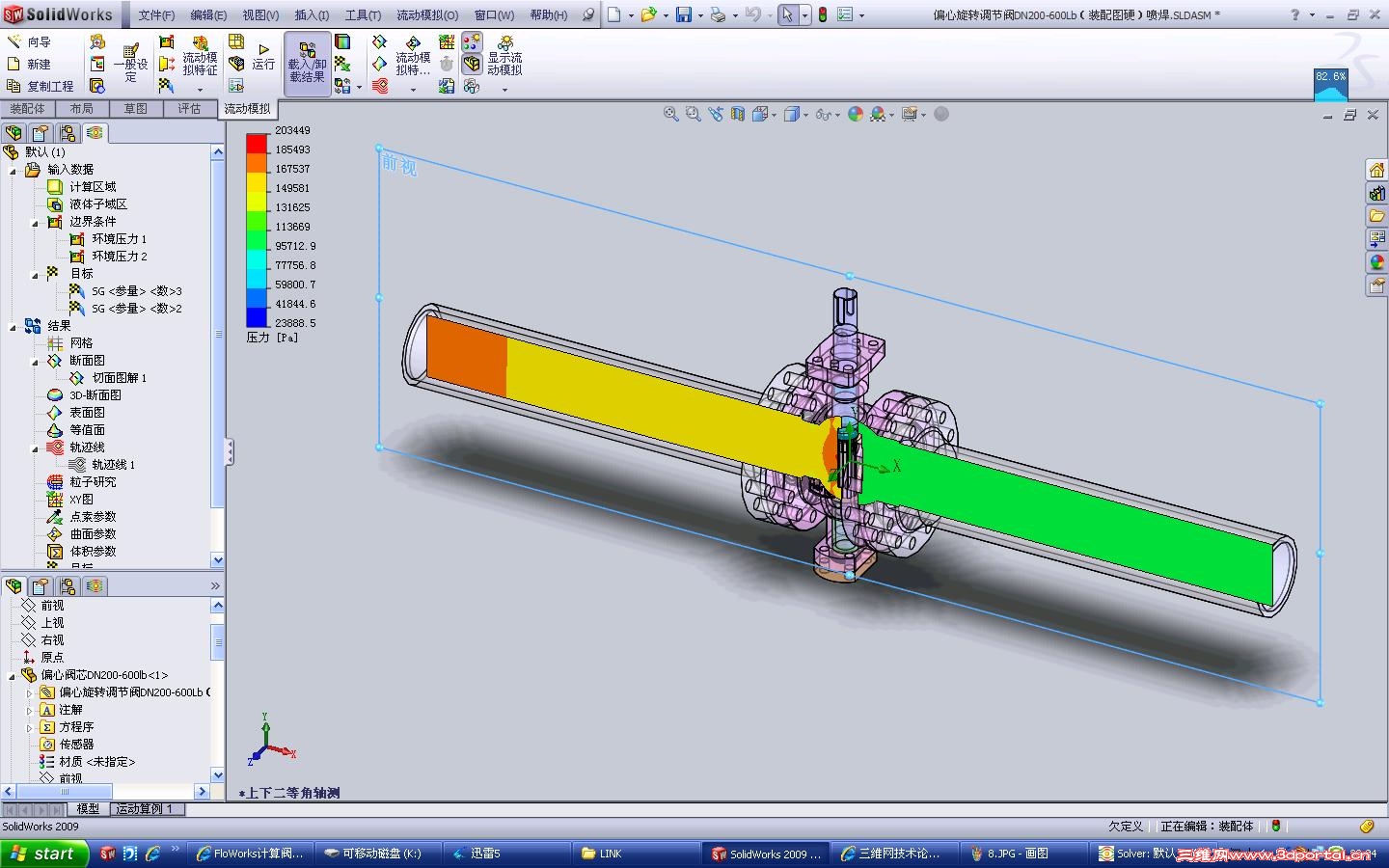Open the edit appearance color-ball icon
The width and height of the screenshot is (1389, 868).
pos(855,114)
